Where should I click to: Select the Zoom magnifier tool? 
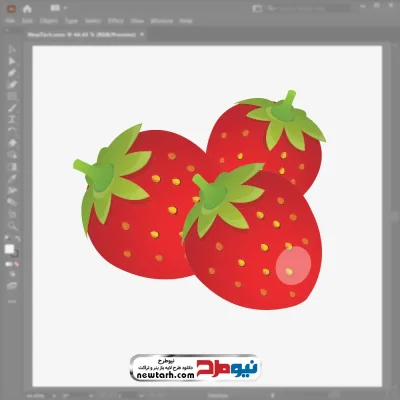(x=12, y=226)
